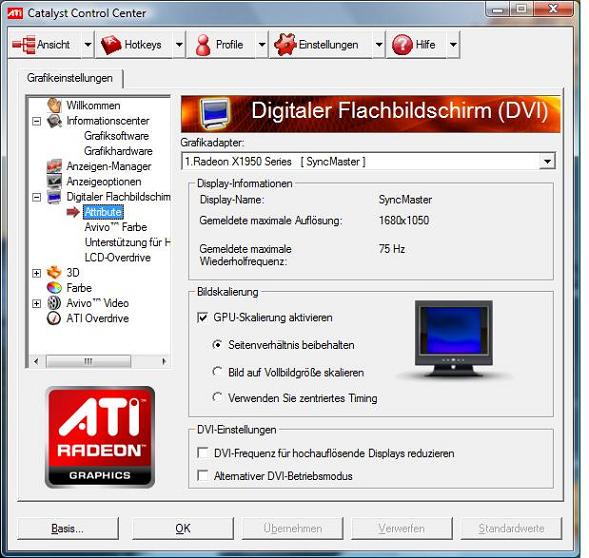Viewport: 589px width, 558px height.
Task: Open the Hilfe dropdown arrow
Action: click(453, 45)
